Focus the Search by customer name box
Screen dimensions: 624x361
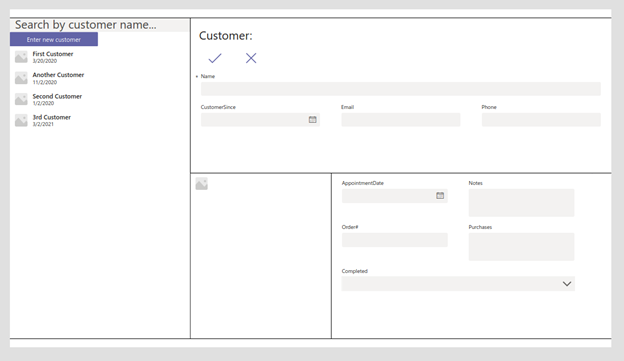[x=99, y=25]
